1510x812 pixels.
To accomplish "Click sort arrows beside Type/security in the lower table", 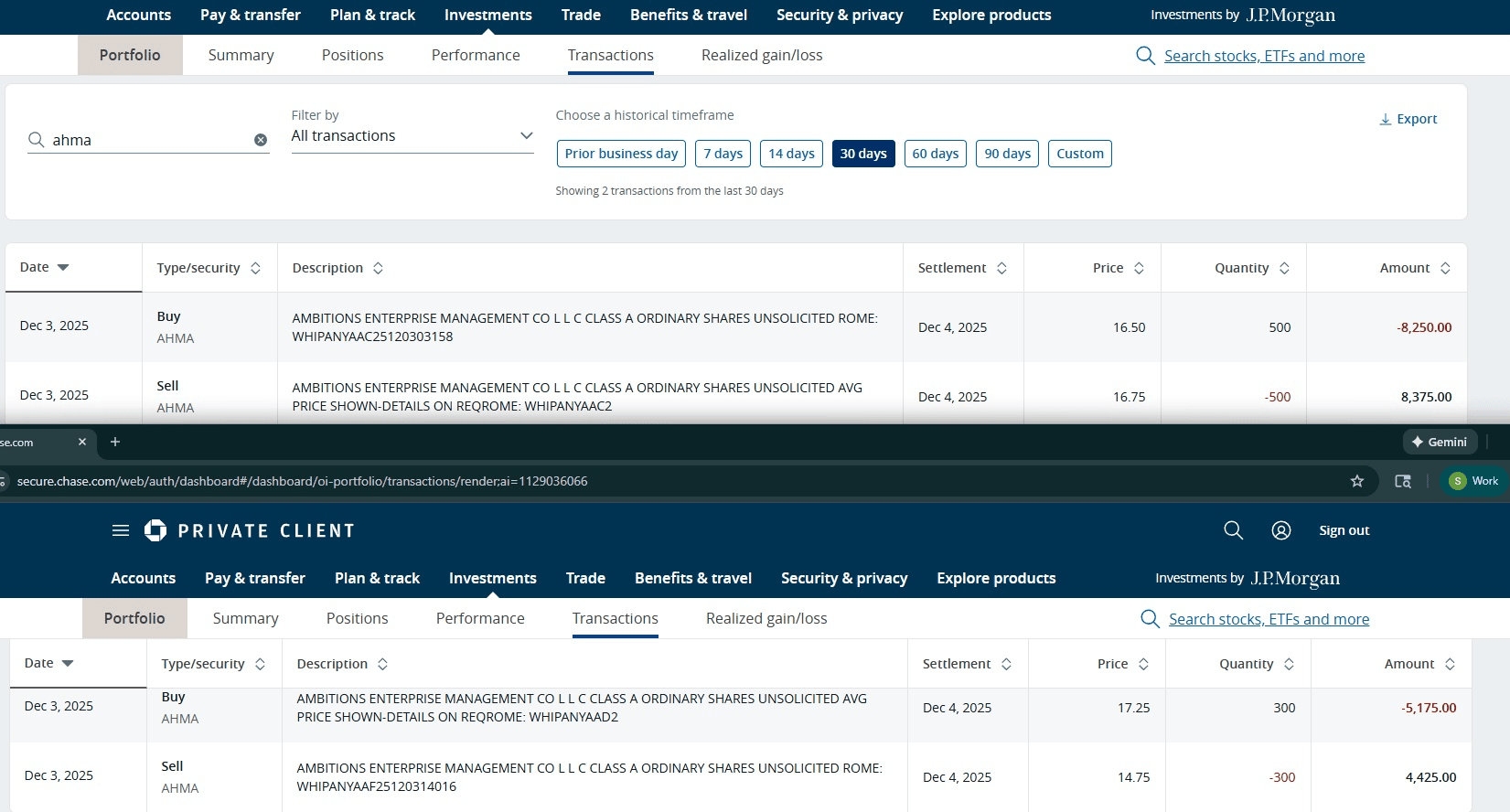I will click(260, 664).
